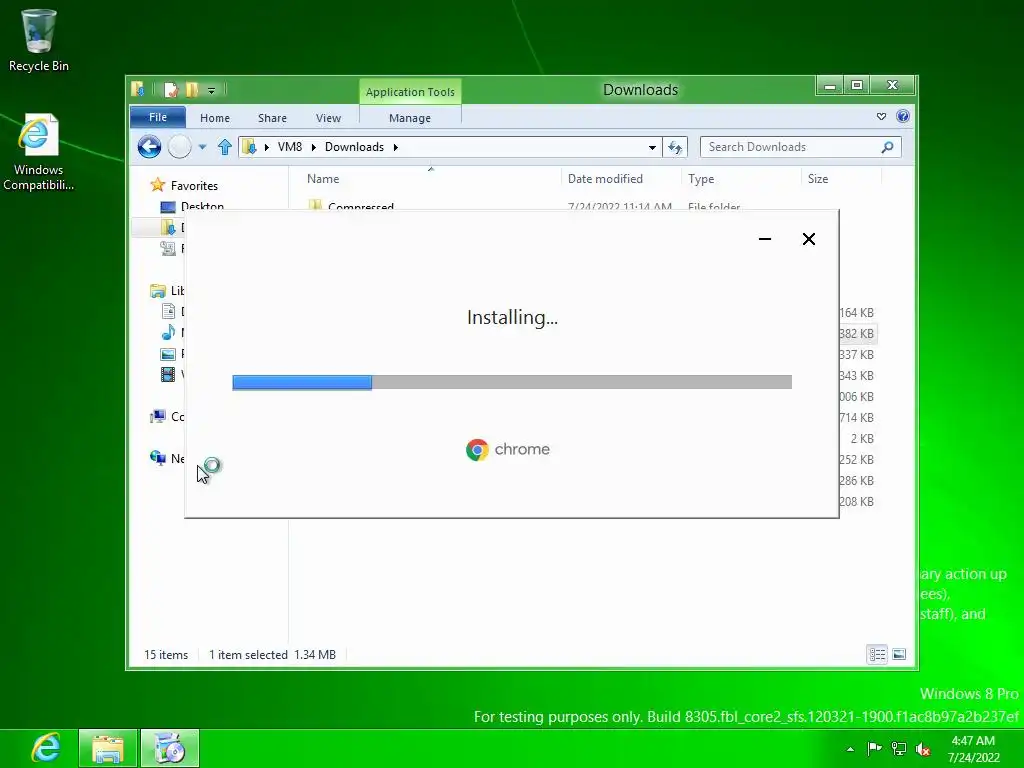The image size is (1024, 768).
Task: Open Explorer help question mark
Action: click(903, 116)
